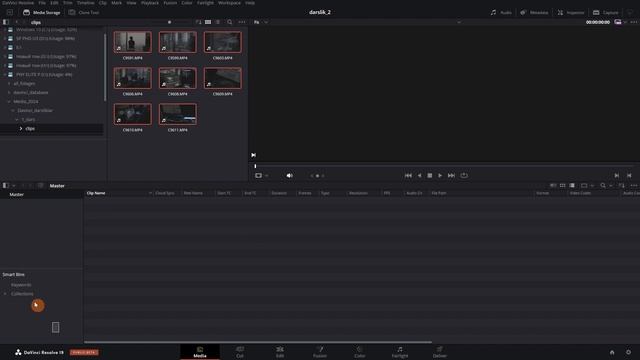
Task: Open the Timeline menu
Action: tap(86, 3)
